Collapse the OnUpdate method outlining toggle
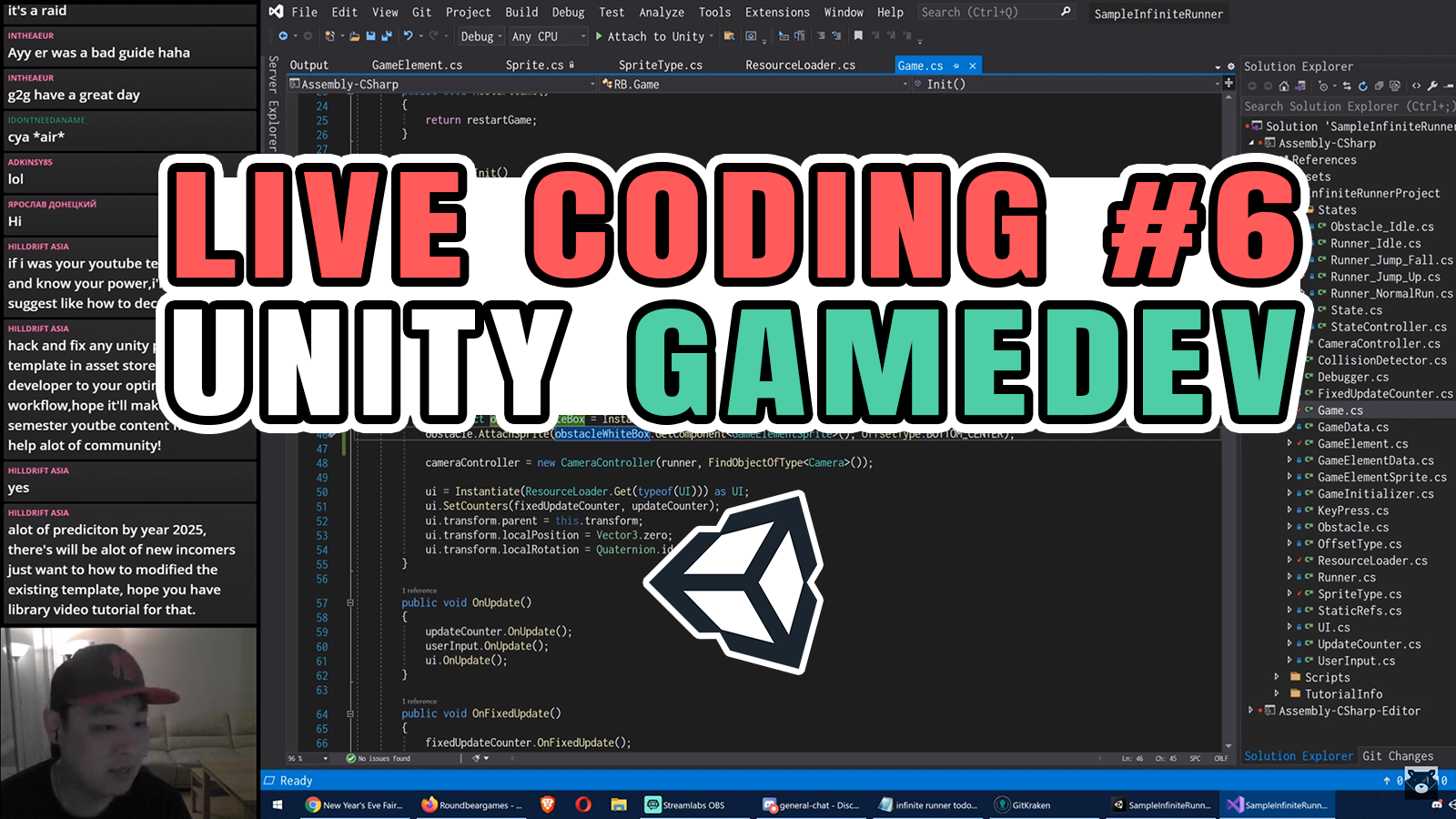The image size is (1456, 819). (349, 603)
